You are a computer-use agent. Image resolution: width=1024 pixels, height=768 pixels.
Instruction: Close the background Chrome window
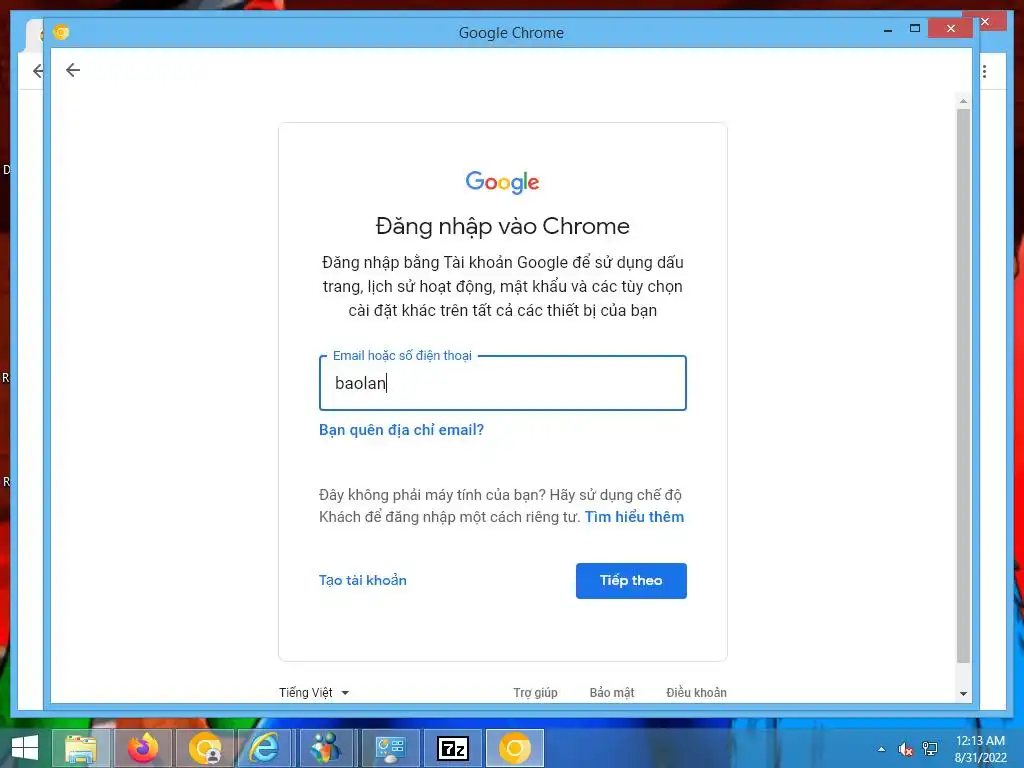click(x=985, y=22)
